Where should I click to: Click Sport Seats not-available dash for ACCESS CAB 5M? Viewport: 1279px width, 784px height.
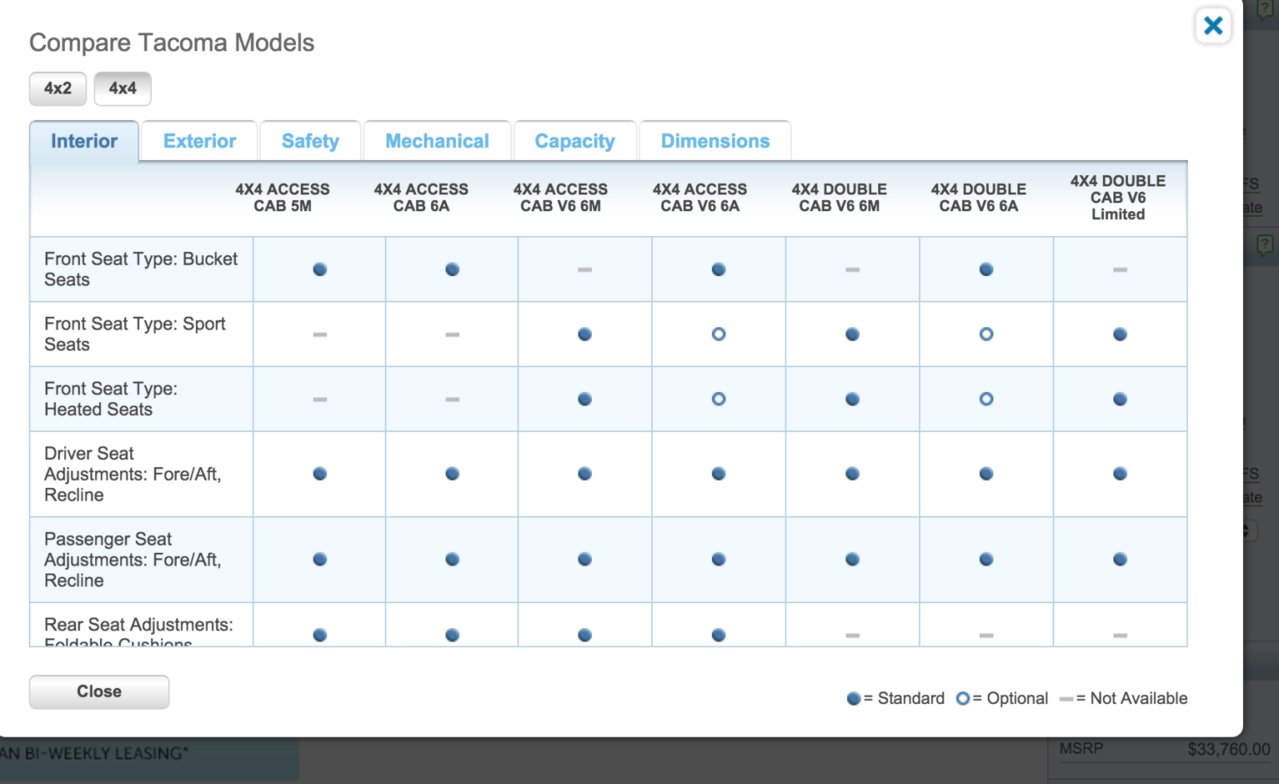click(320, 334)
